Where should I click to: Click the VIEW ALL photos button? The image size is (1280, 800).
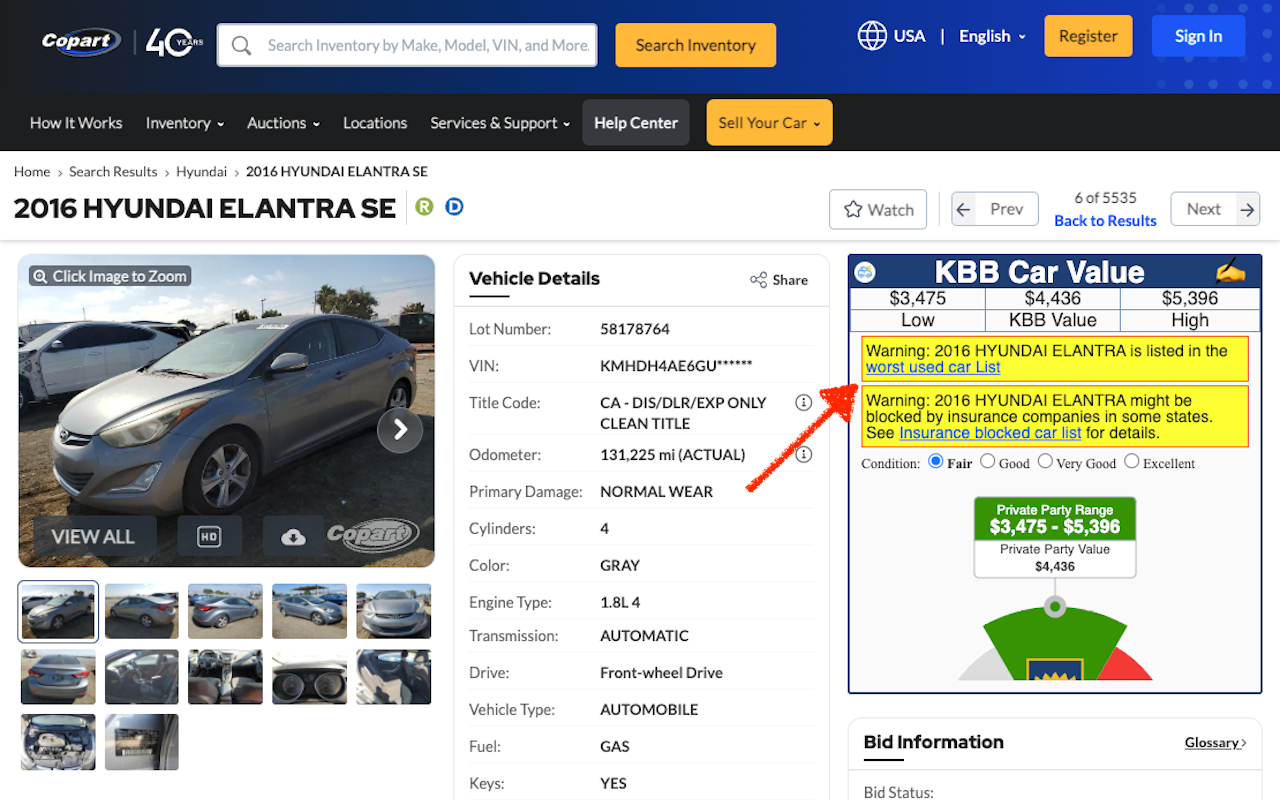coord(93,537)
